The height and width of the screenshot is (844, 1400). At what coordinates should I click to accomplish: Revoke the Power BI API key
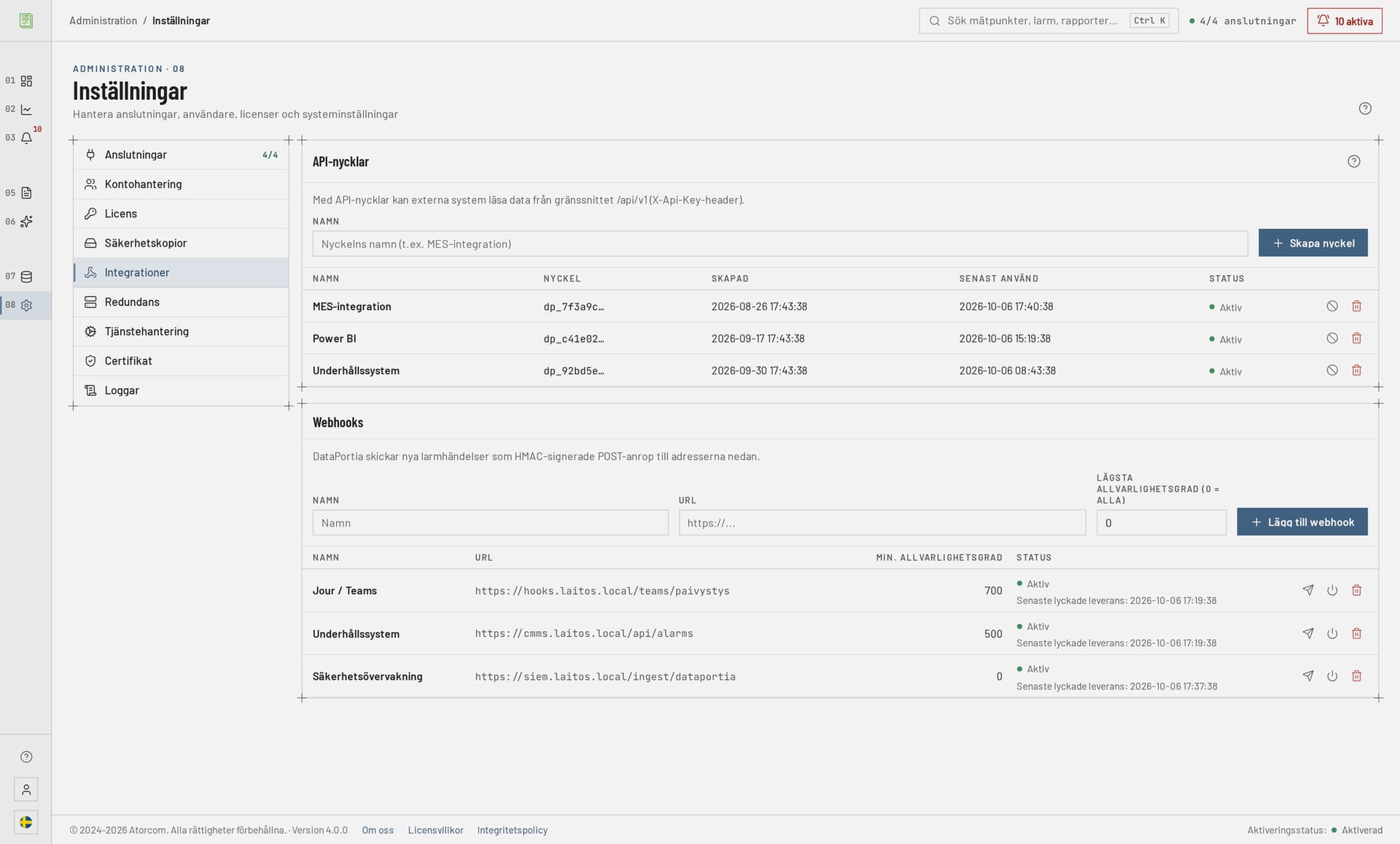(x=1332, y=338)
